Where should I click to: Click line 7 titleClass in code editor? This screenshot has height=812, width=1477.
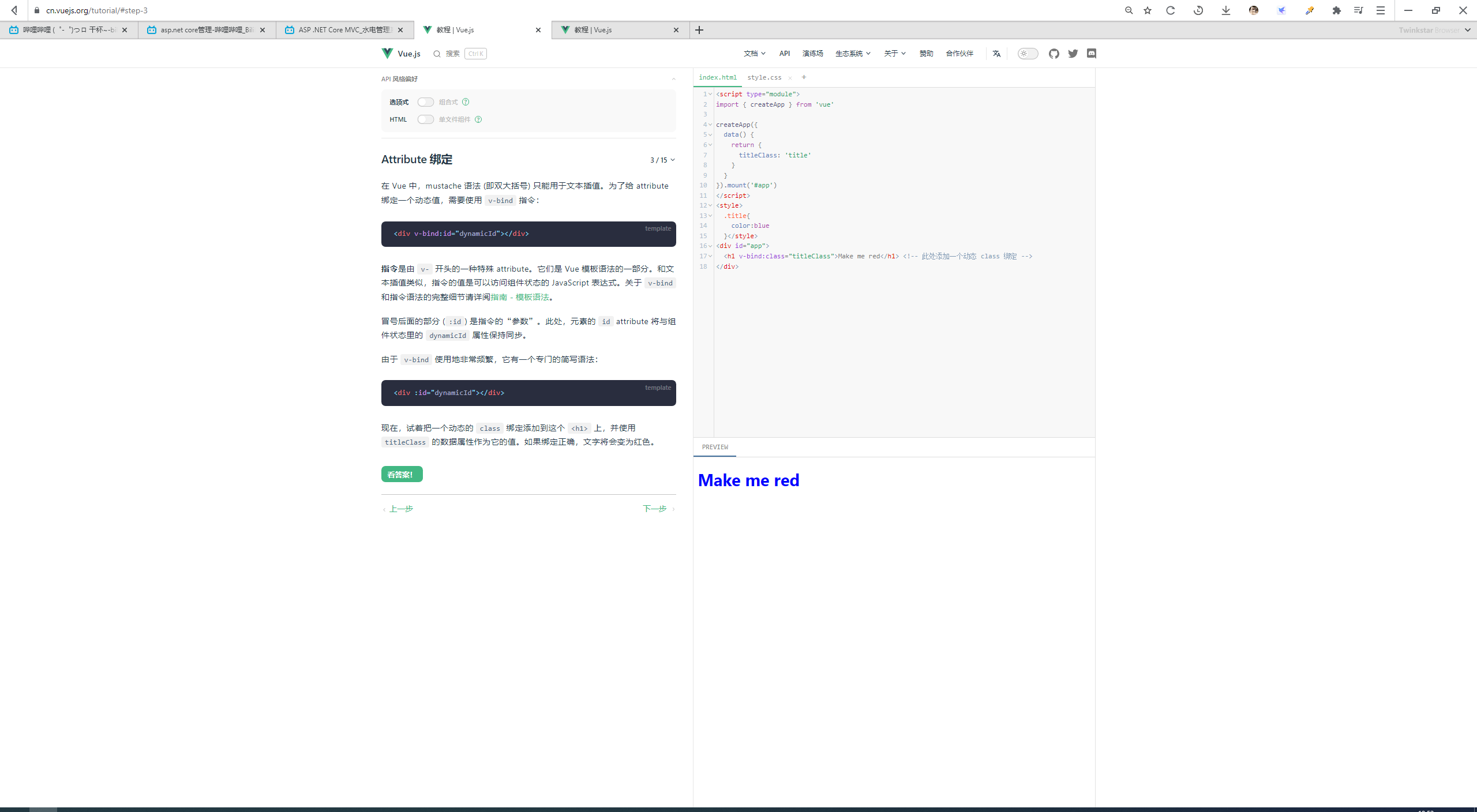[775, 155]
